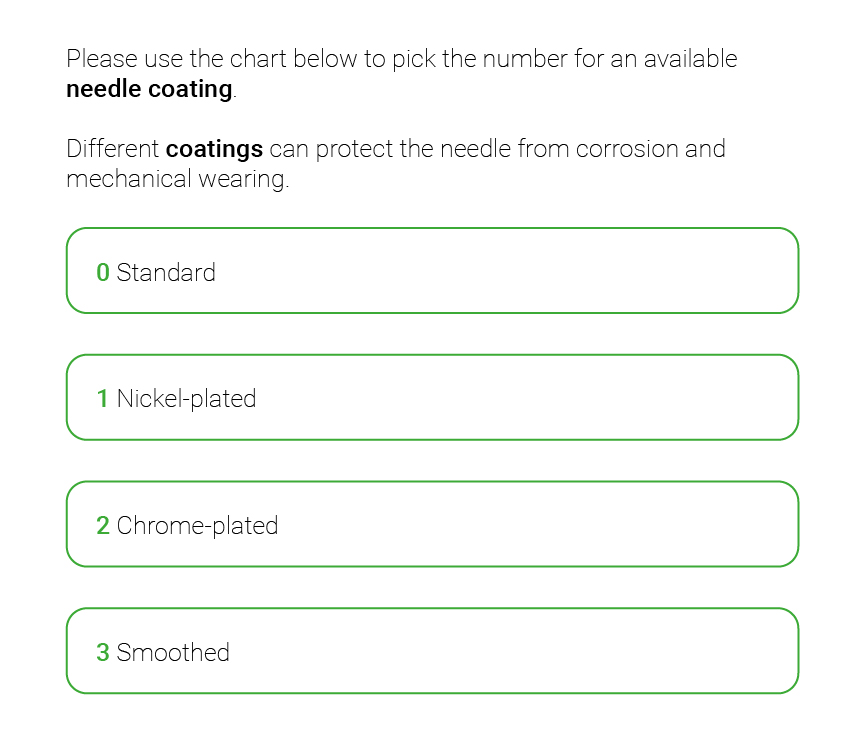
Task: Click empty area inside Chrome-plated box
Action: pos(538,524)
